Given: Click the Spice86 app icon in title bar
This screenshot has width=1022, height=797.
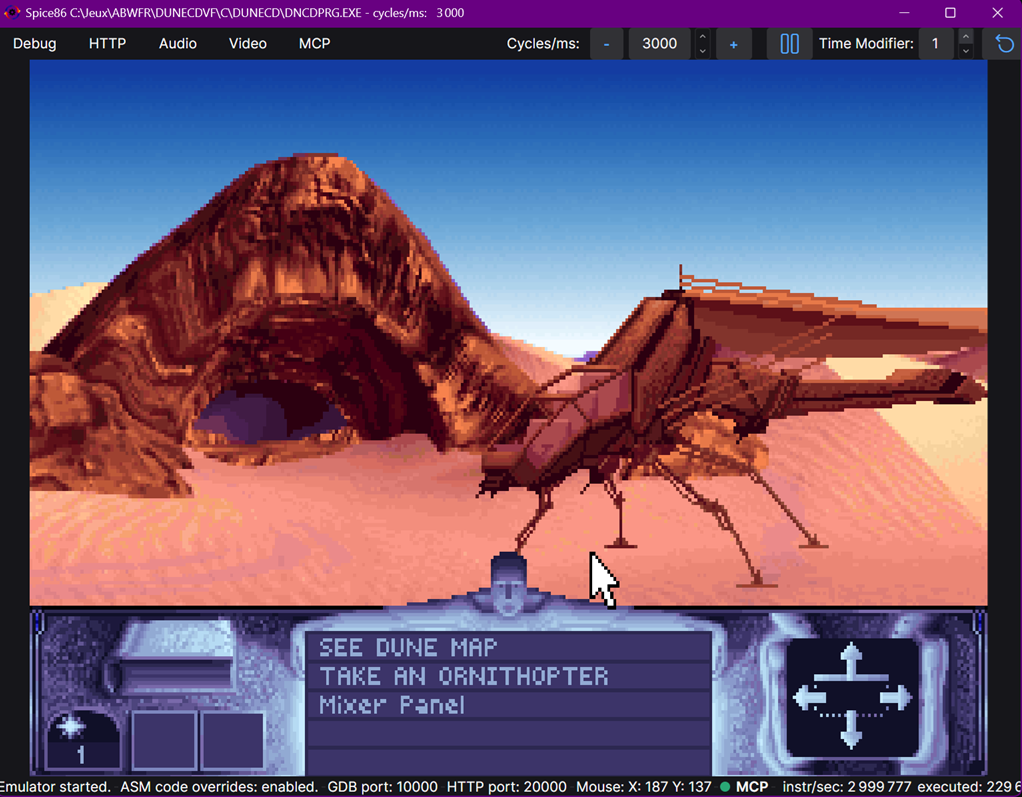Looking at the screenshot, I should [x=12, y=12].
